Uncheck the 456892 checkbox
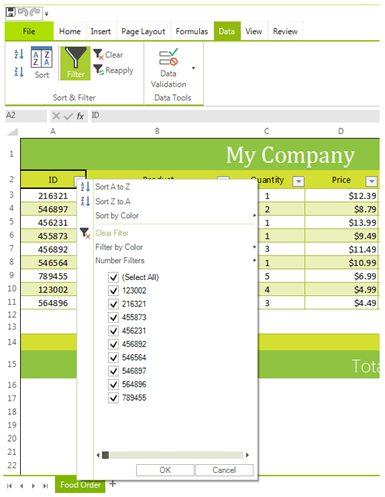Image resolution: width=385 pixels, height=497 pixels. click(113, 344)
